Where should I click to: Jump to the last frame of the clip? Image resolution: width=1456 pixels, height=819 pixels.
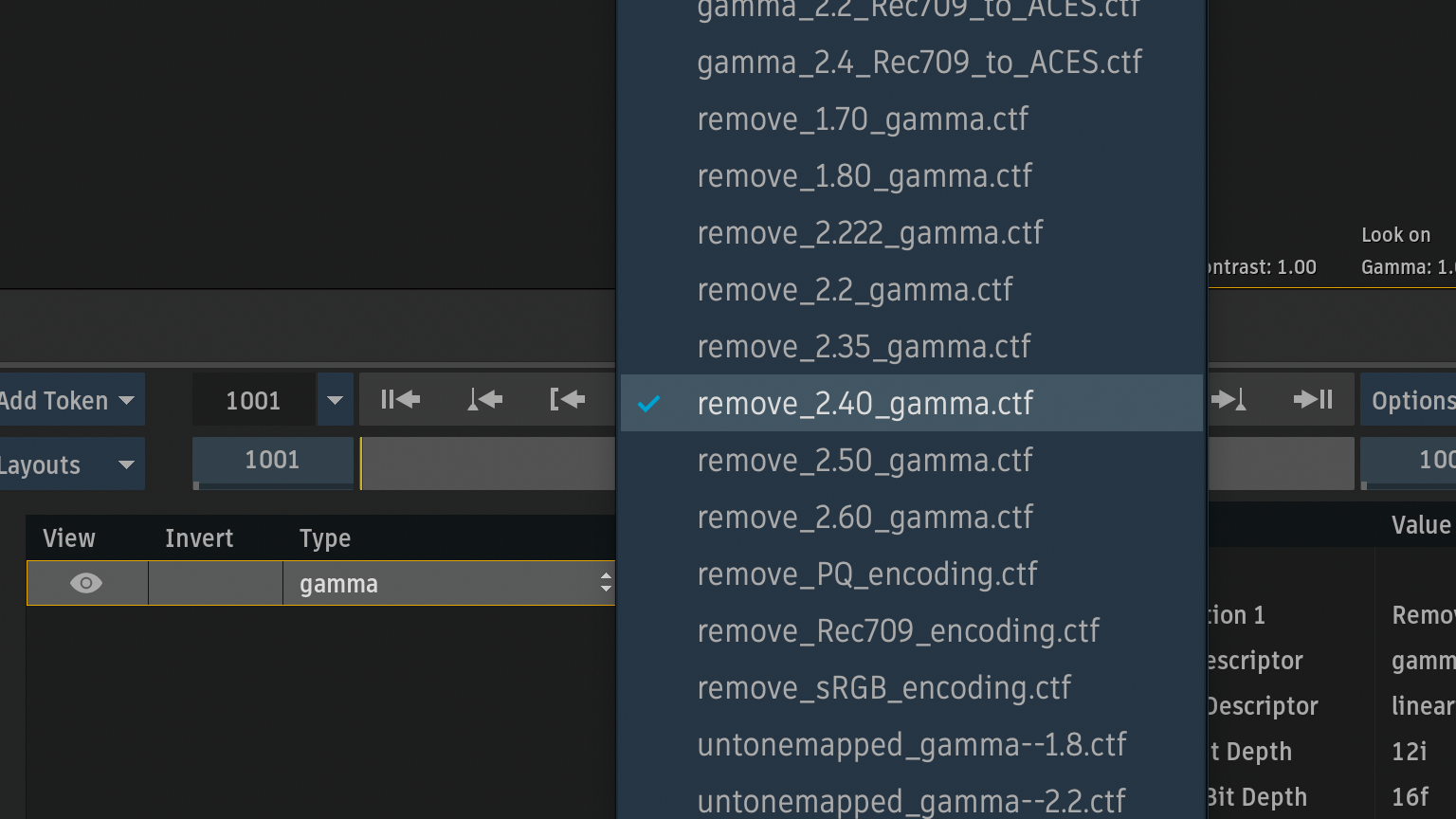point(1313,400)
